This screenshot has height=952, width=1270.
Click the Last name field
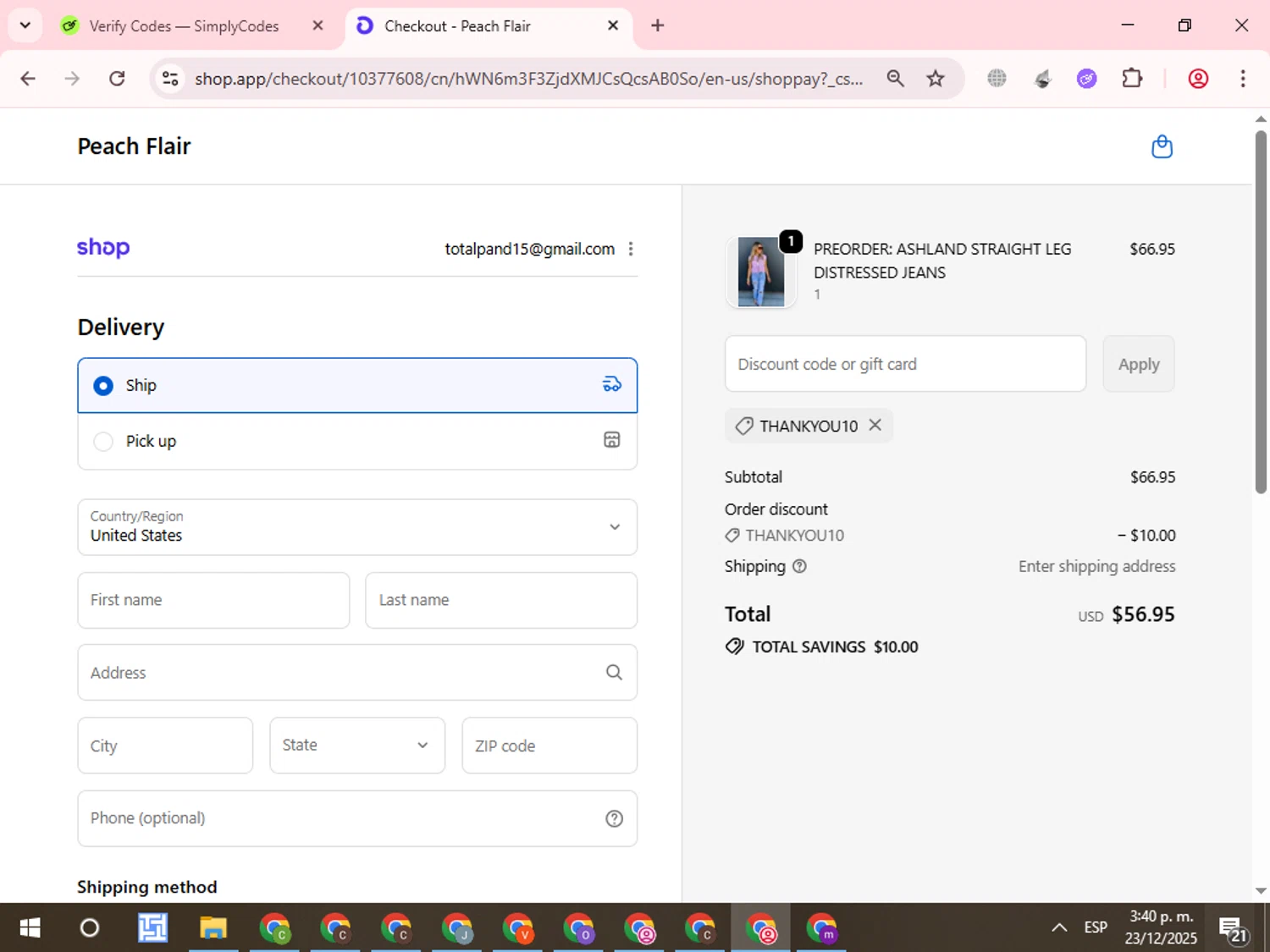pos(501,600)
